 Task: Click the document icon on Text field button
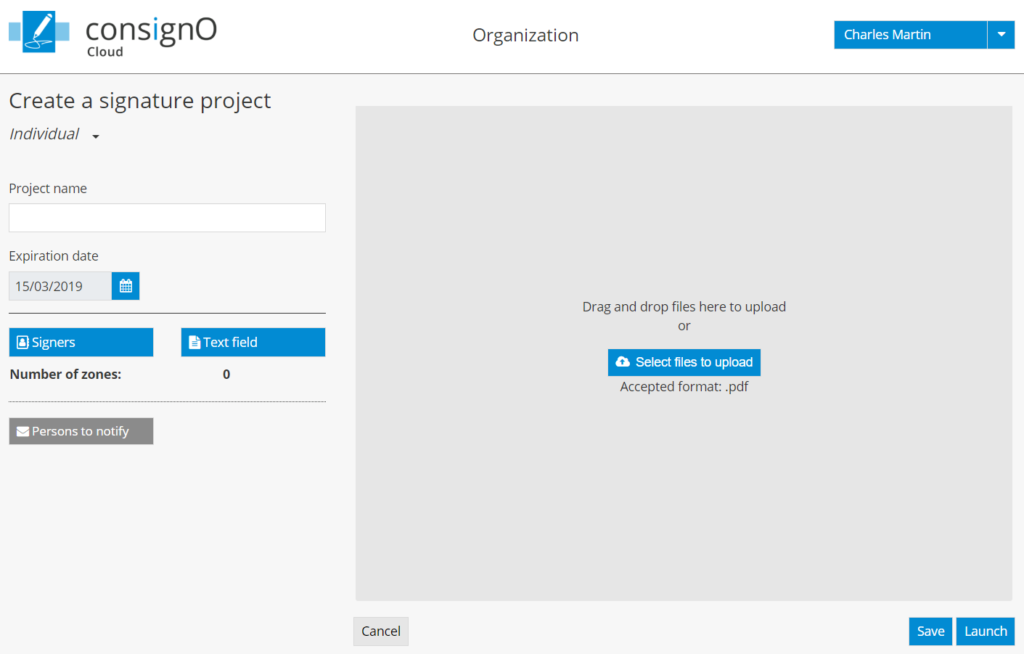tap(194, 341)
